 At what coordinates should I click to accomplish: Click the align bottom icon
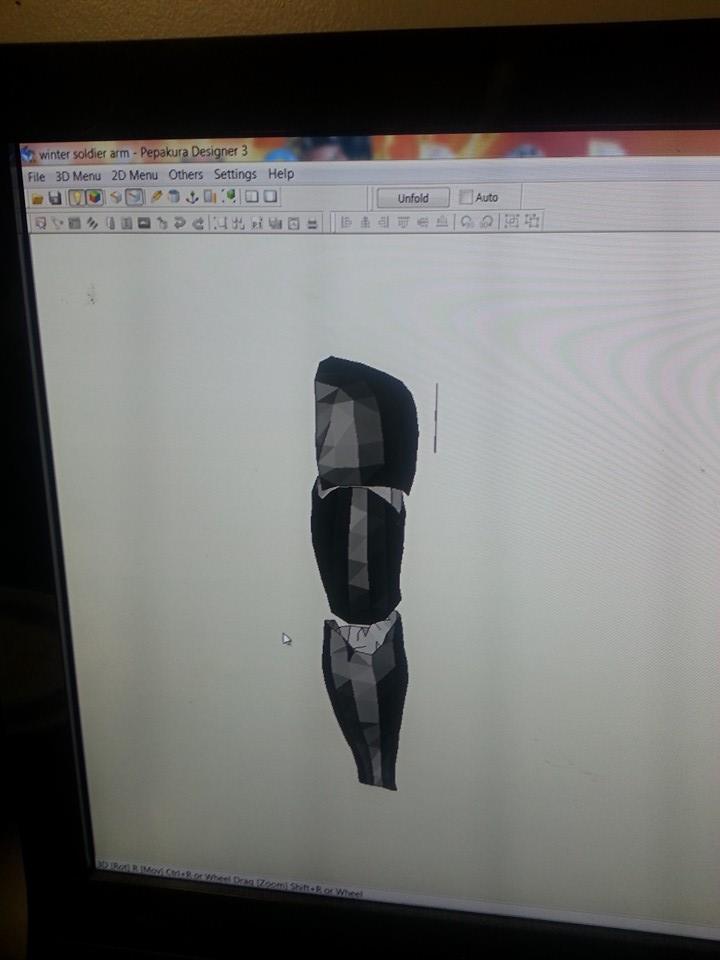pyautogui.click(x=442, y=221)
